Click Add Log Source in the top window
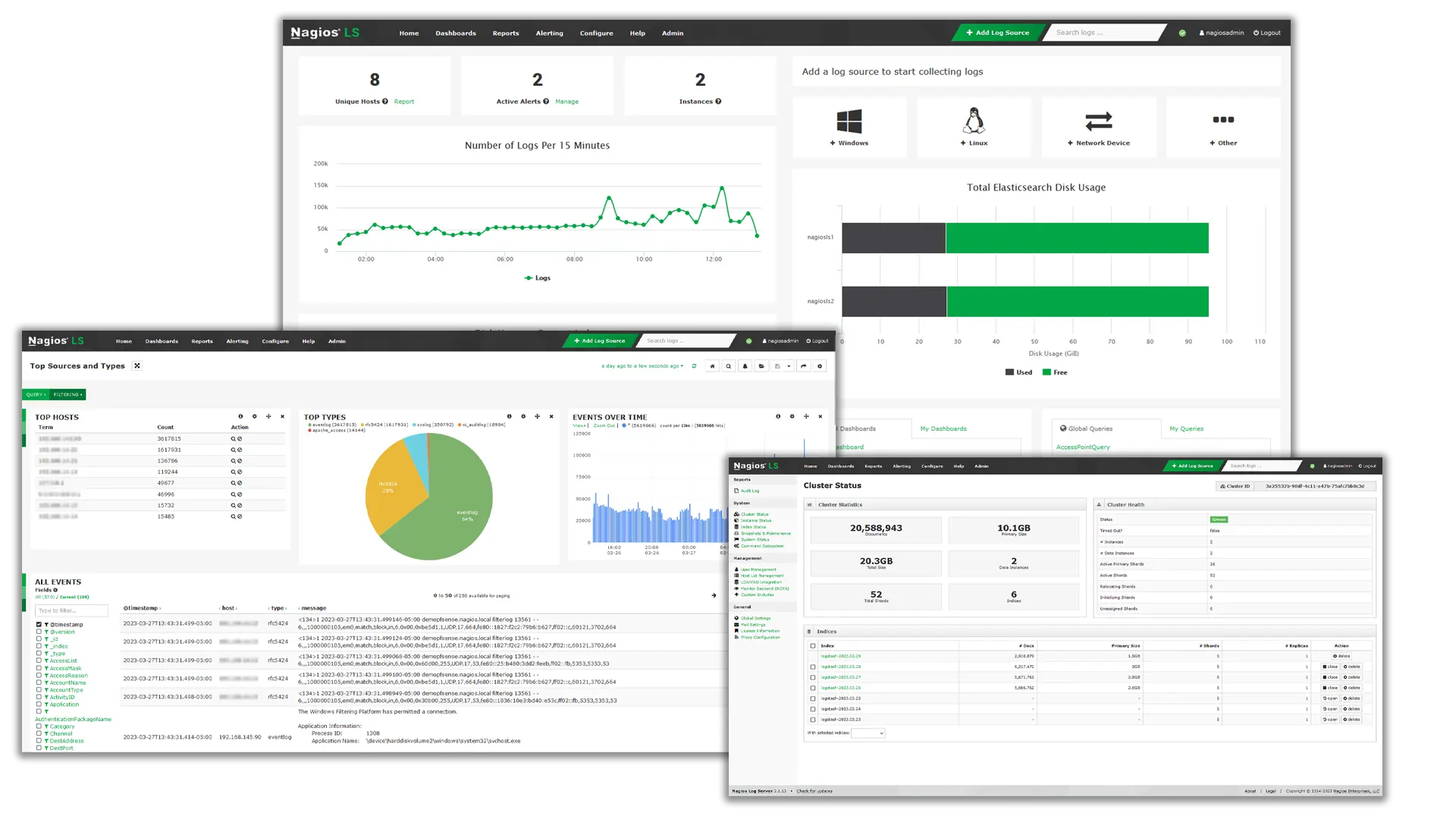Screen dimensions: 1456x819 click(x=998, y=33)
